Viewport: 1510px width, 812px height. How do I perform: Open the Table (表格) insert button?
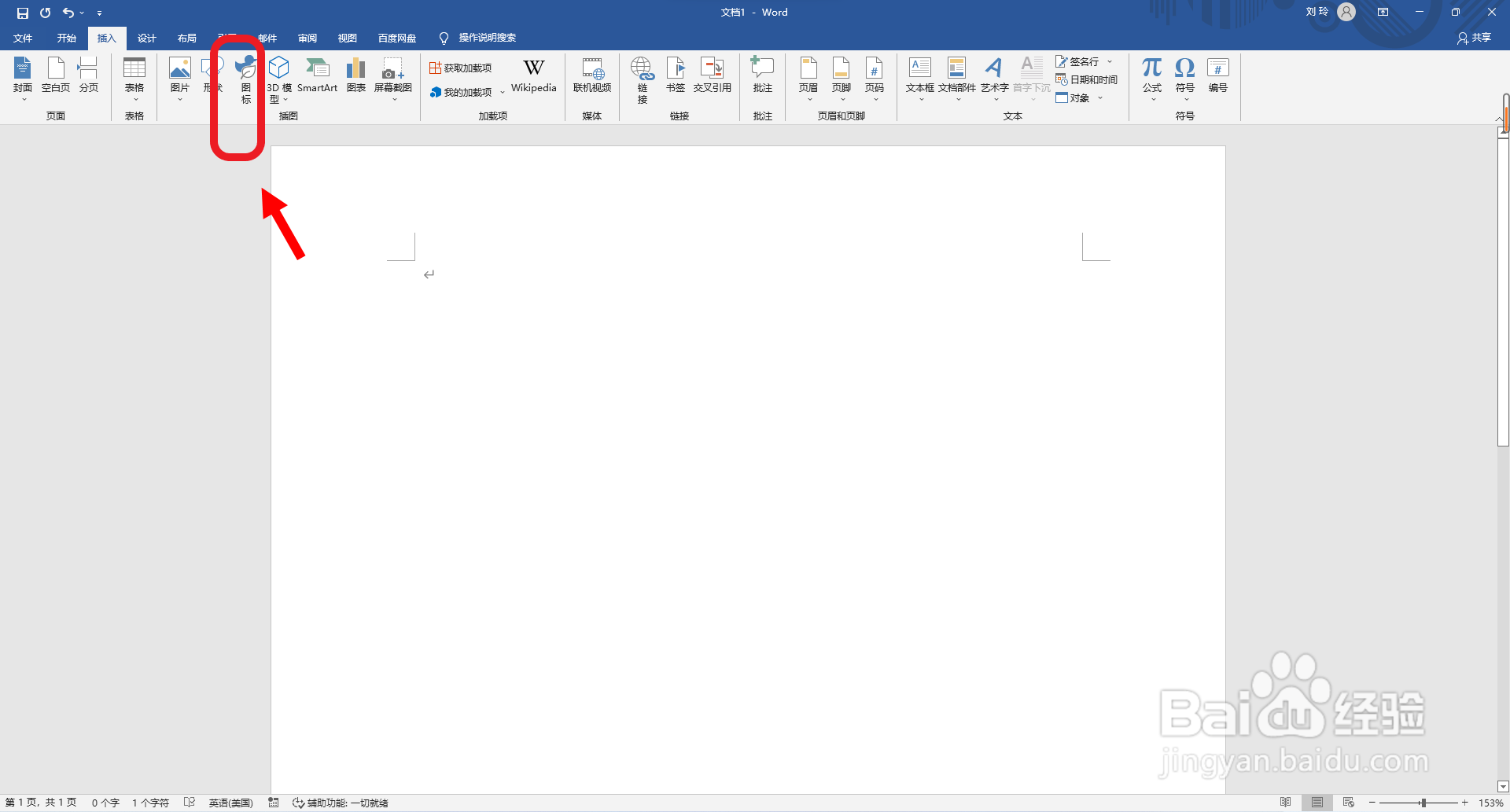134,77
